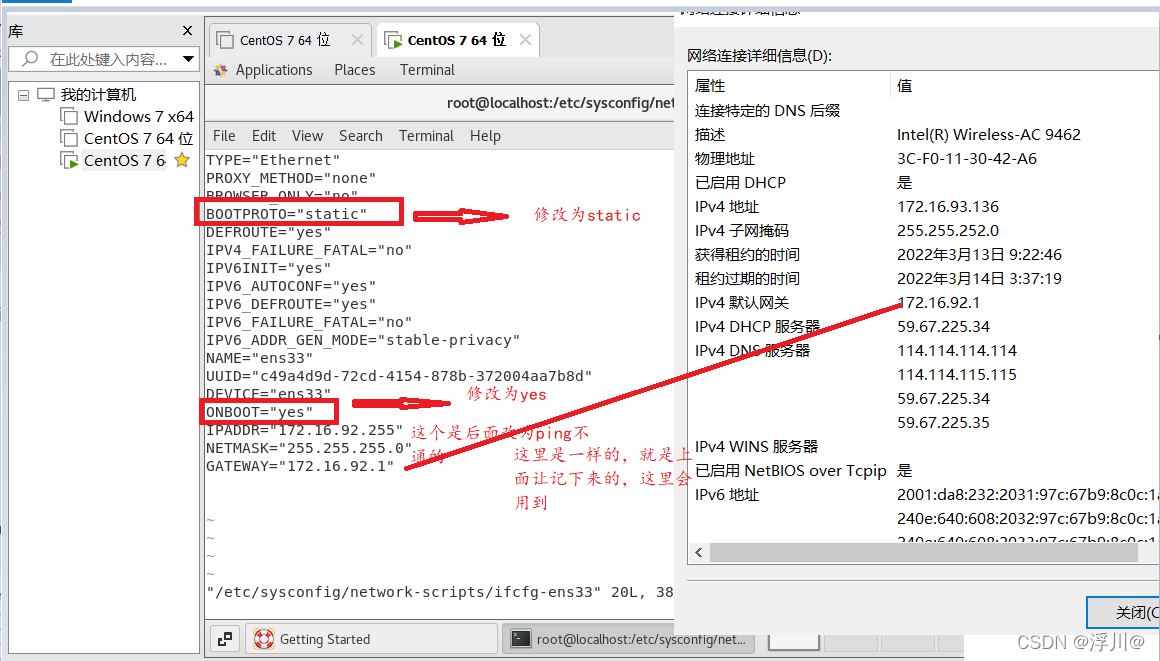Switch to the running CentOS 7 64 位 tab
1160x661 pixels.
[456, 40]
